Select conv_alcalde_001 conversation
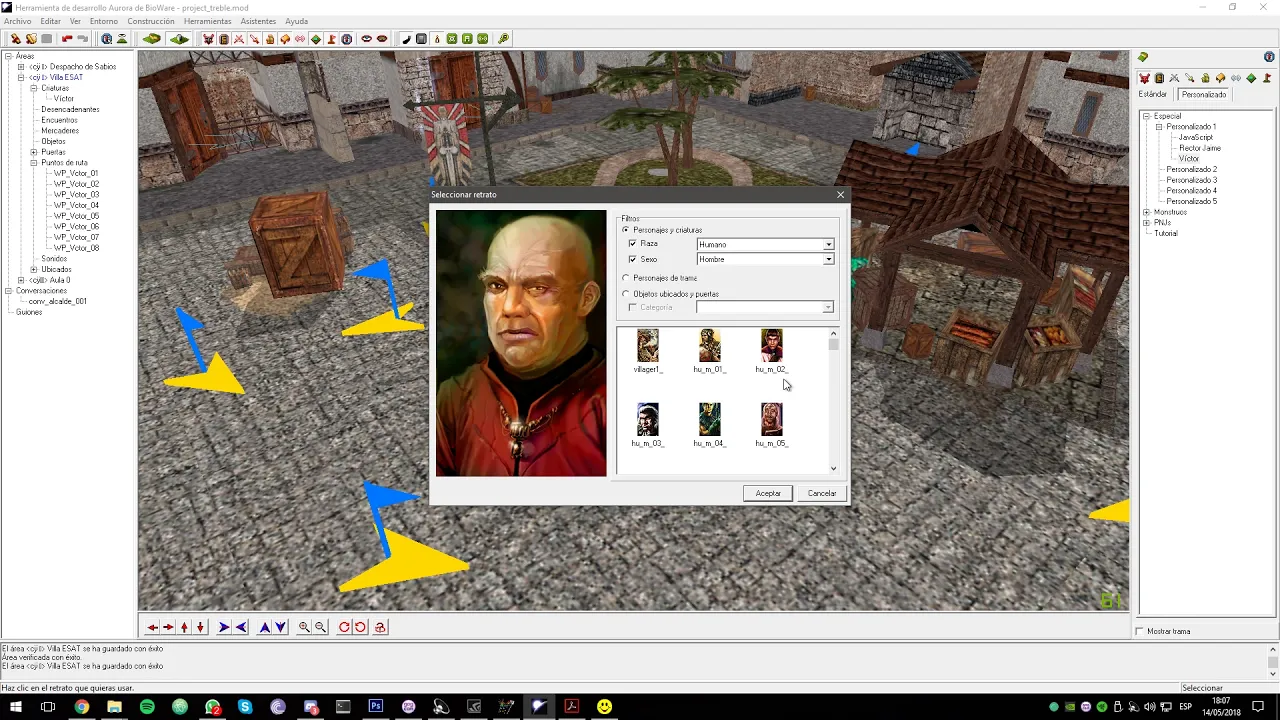Screen dimensions: 1280x720 57,301
